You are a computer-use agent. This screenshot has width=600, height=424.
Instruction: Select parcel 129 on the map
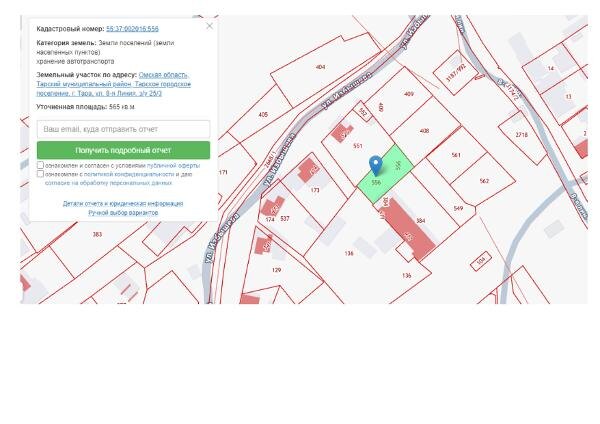277,270
